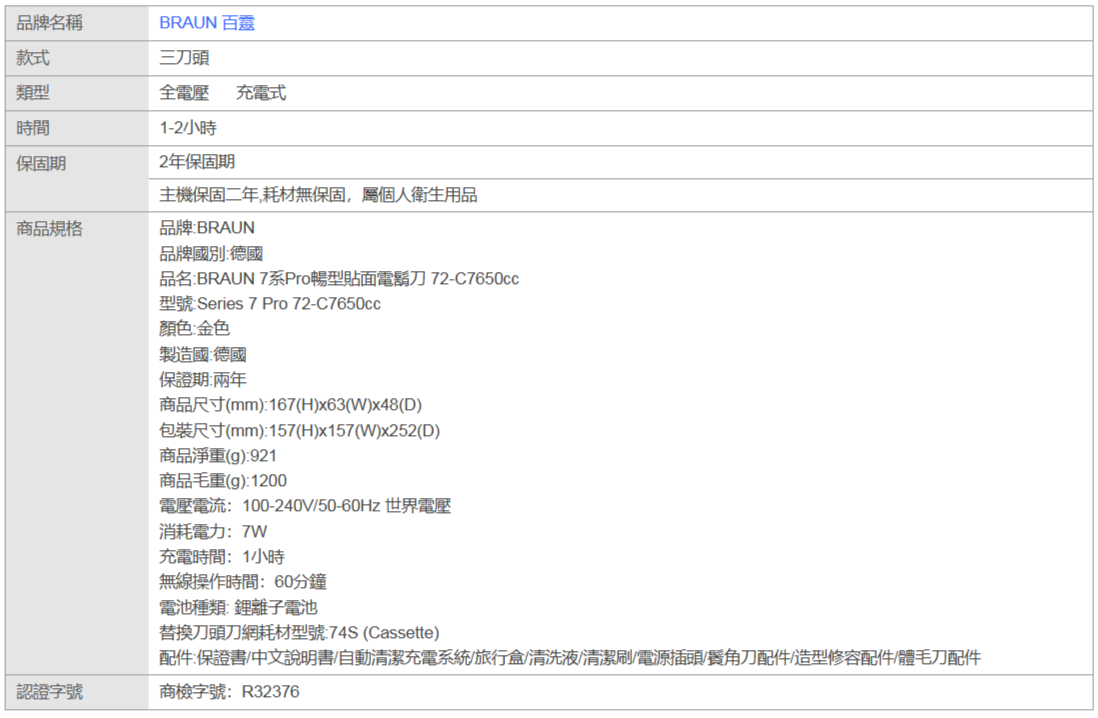
Task: Click the 三刀頭 value
Action: (x=184, y=58)
